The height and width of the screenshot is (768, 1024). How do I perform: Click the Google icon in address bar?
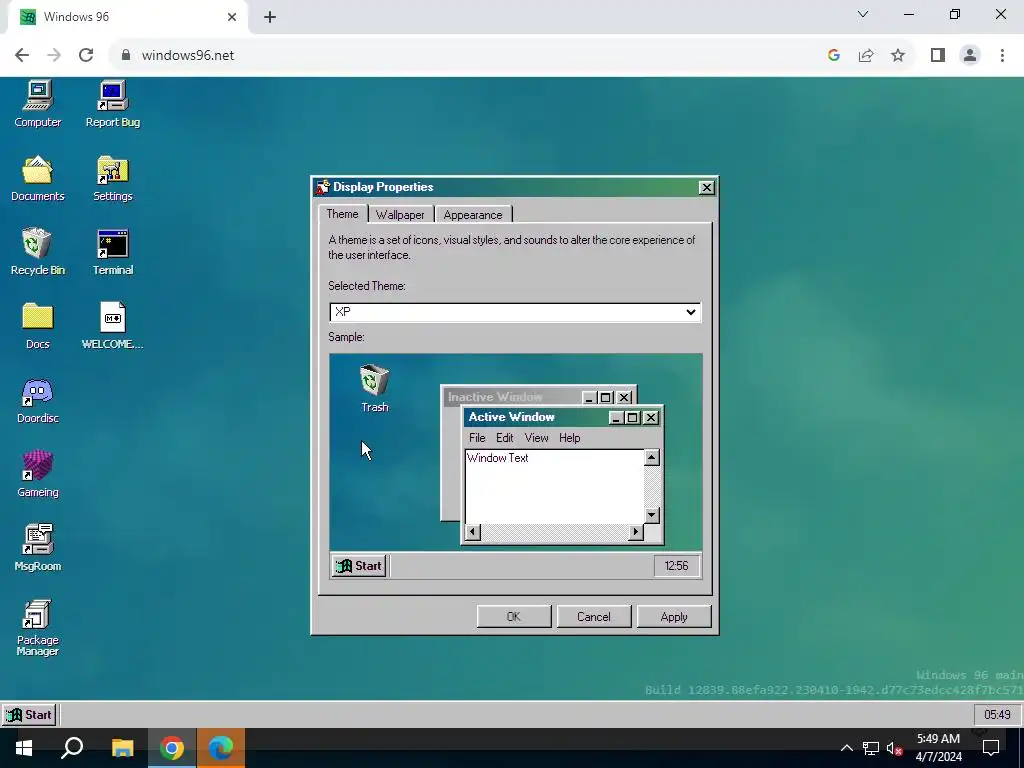(833, 56)
